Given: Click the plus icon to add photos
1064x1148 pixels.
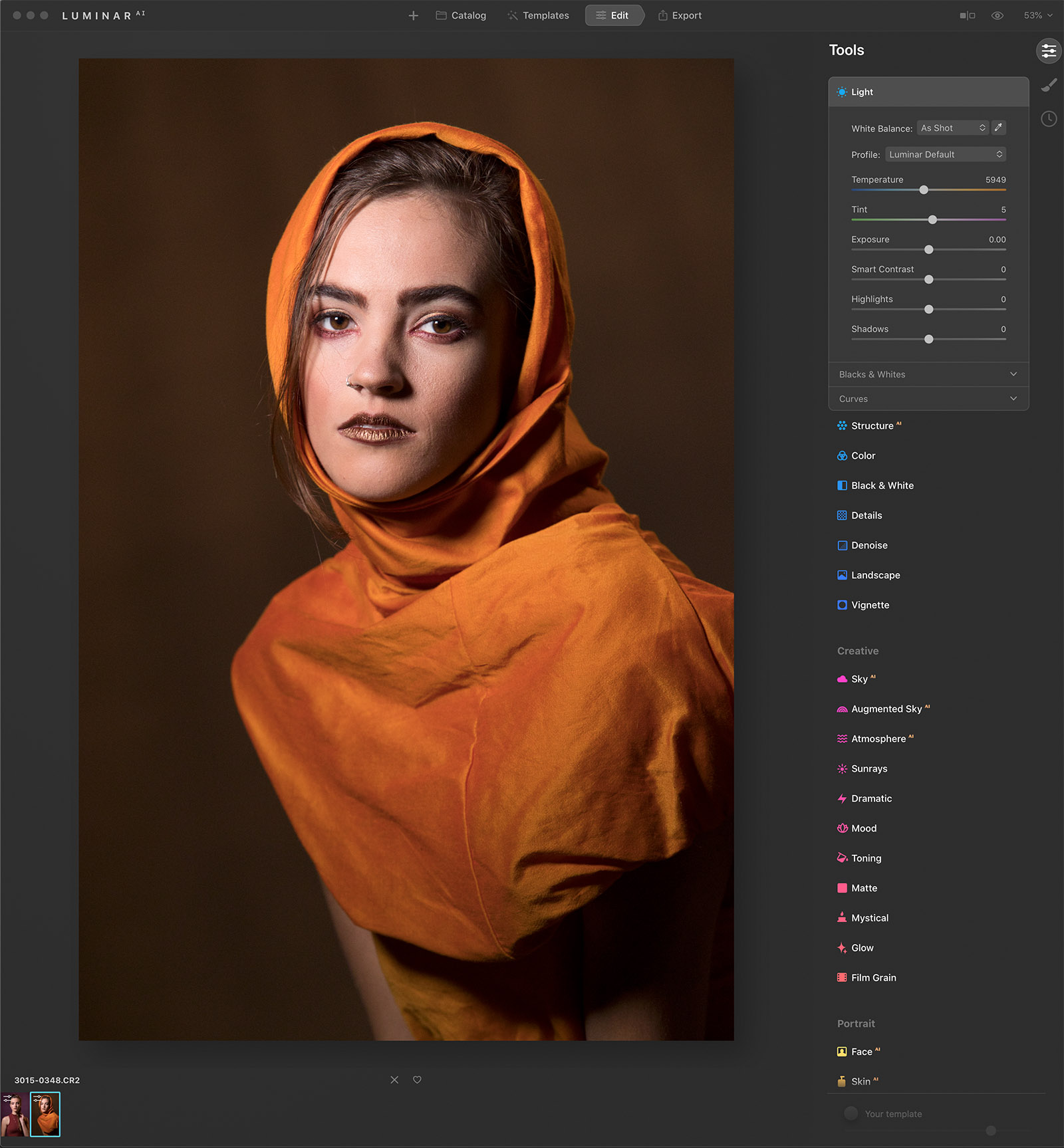Looking at the screenshot, I should [x=413, y=15].
